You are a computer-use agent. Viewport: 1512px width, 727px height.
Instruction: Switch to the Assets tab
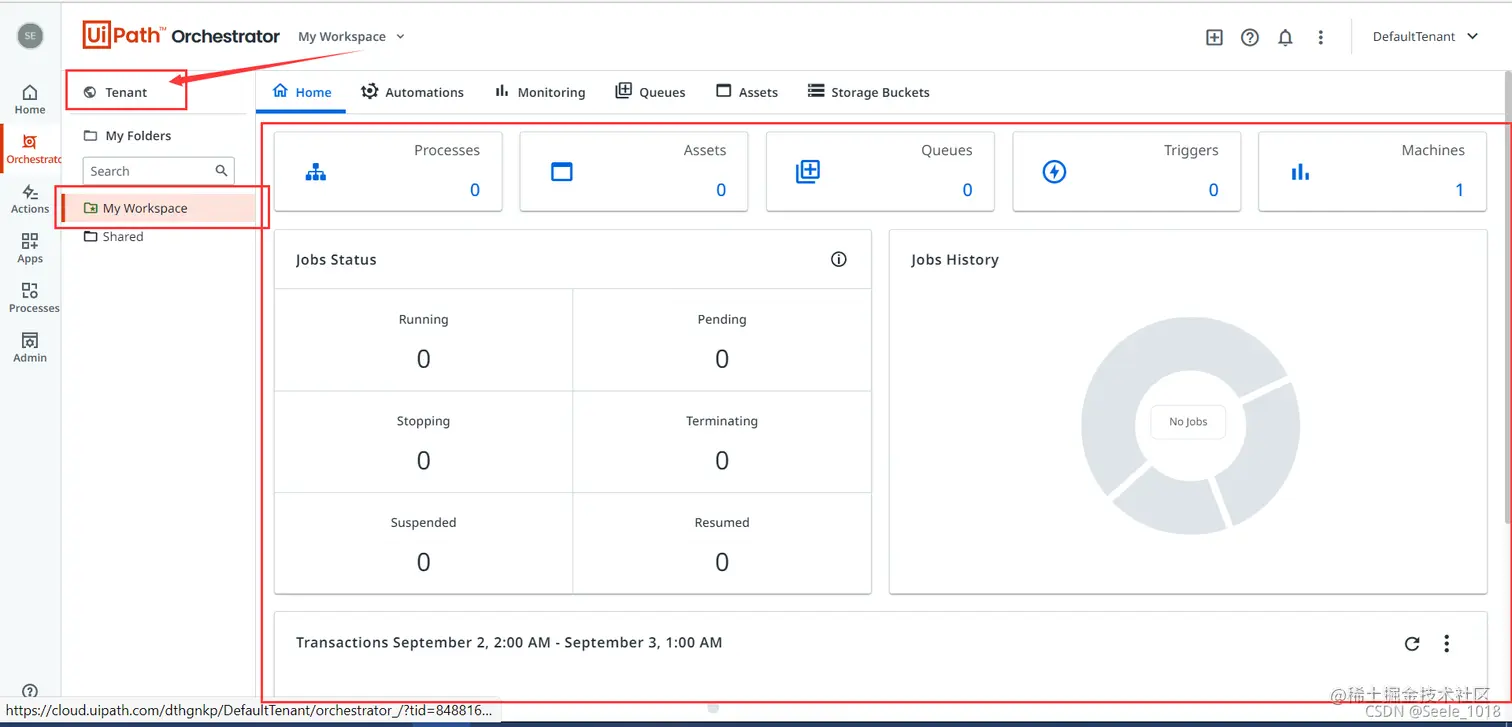coord(747,92)
